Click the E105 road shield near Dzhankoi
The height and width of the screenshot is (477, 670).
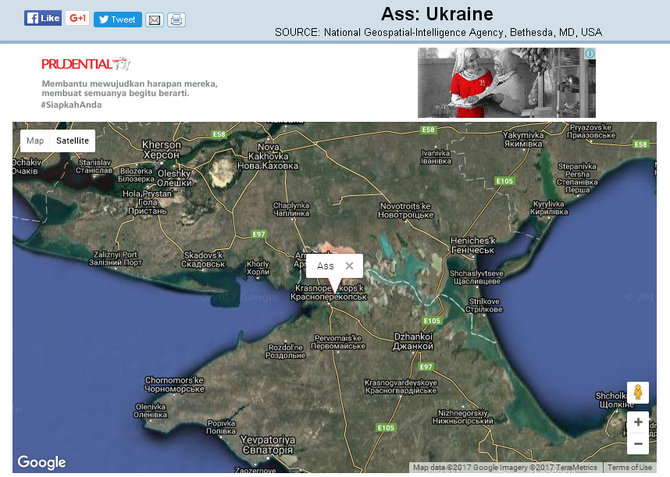tap(432, 321)
